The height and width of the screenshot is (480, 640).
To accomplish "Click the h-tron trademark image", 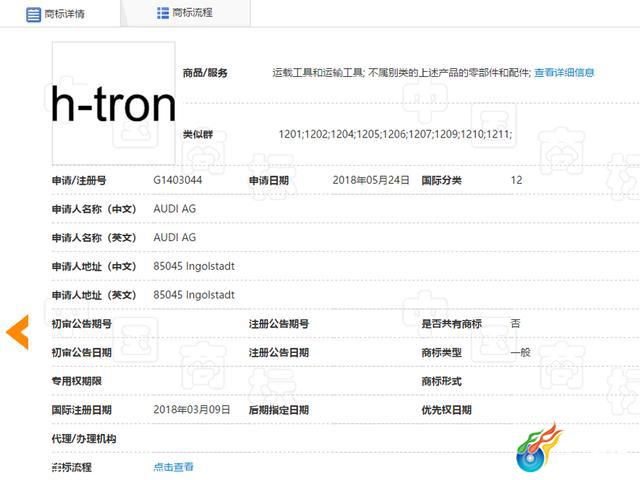I will click(113, 102).
